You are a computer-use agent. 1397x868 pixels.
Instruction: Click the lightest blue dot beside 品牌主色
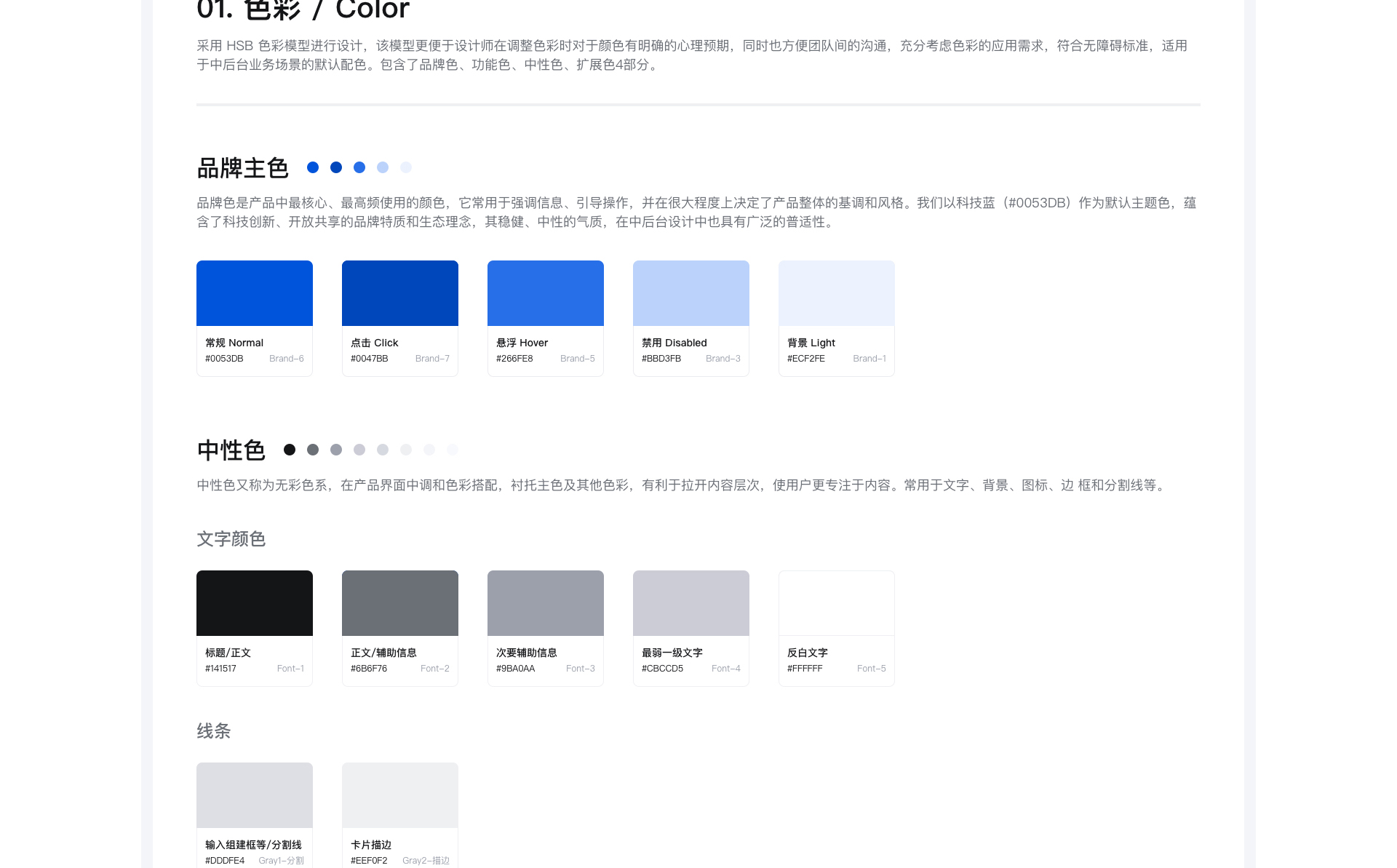click(x=406, y=167)
